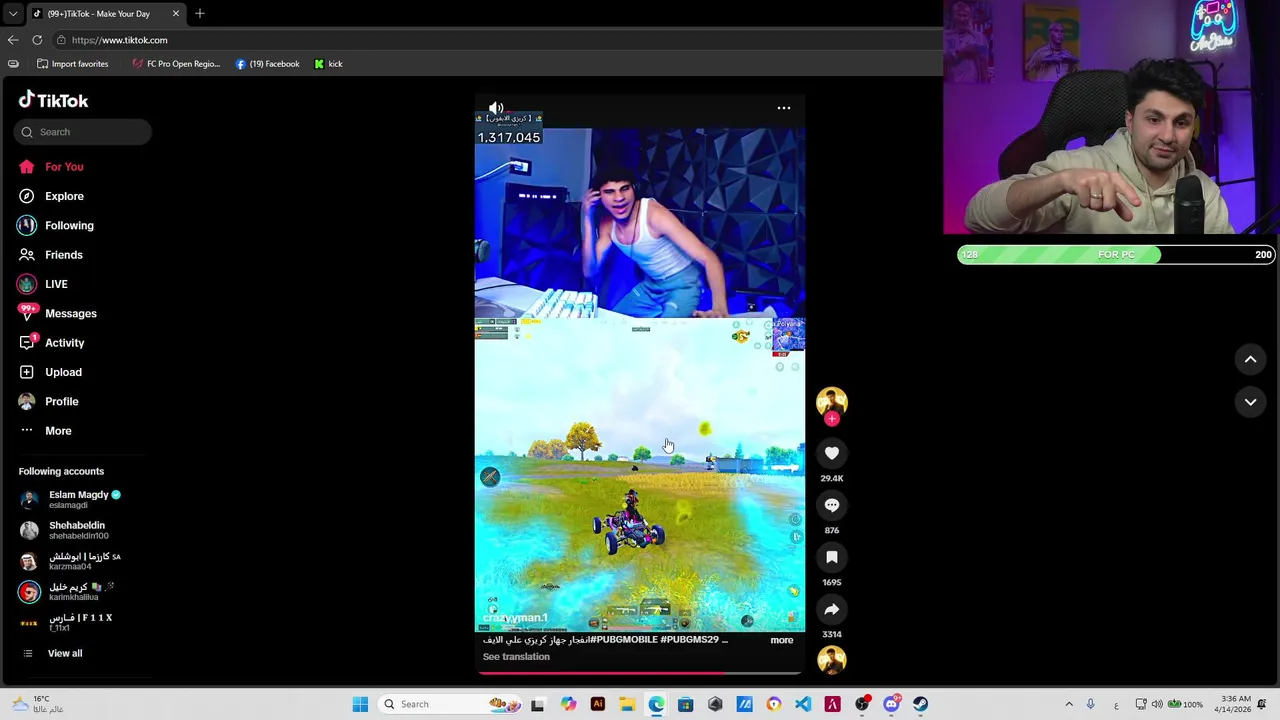The image size is (1280, 720).
Task: Open Steam from taskbar
Action: coord(920,704)
